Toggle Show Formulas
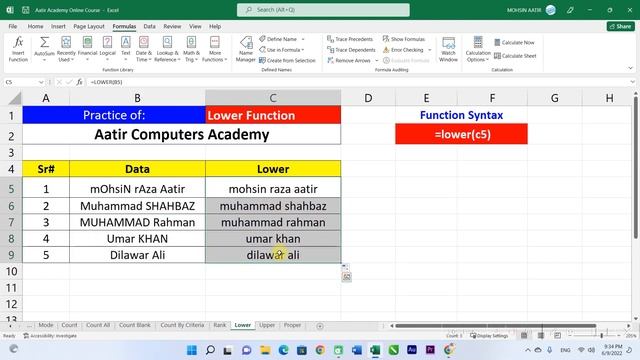This screenshot has height=360, width=640. coord(404,39)
